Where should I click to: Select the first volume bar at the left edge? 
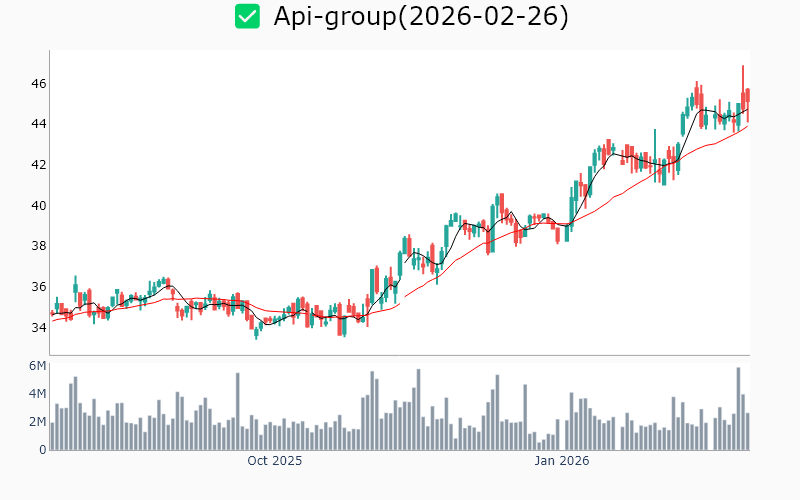(53, 436)
